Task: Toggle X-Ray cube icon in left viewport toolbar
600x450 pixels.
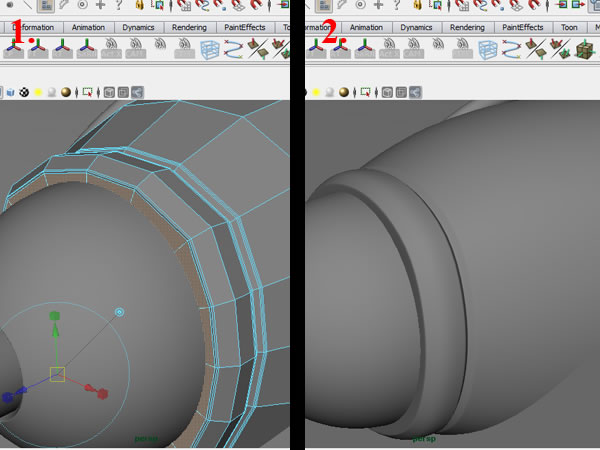Action: (x=109, y=93)
